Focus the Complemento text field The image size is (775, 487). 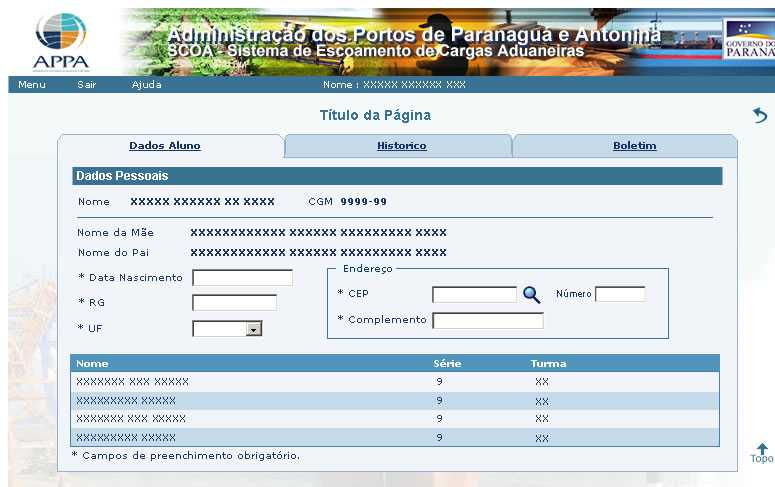[x=488, y=320]
